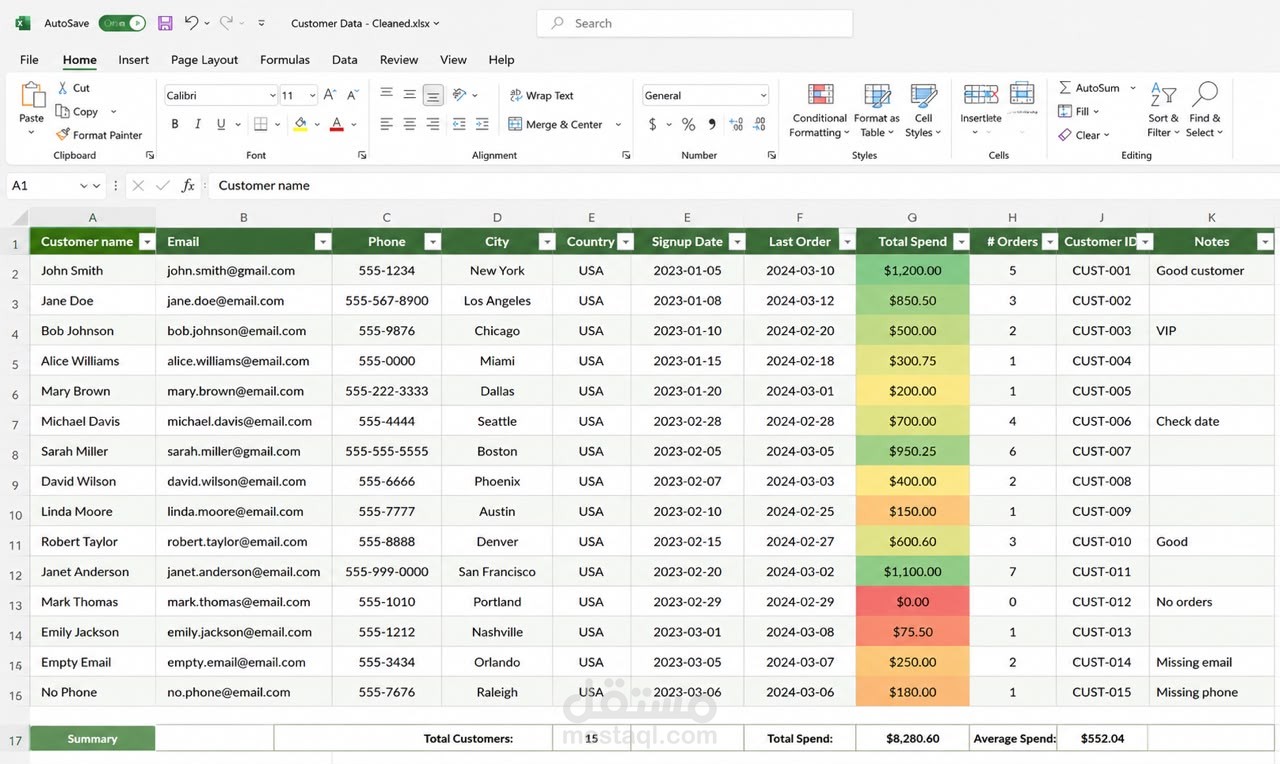Click the AutoSum button

(x=1090, y=88)
